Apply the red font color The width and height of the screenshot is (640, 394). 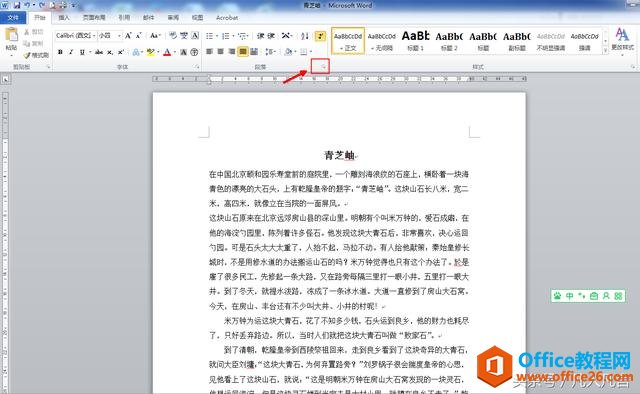pyautogui.click(x=167, y=52)
